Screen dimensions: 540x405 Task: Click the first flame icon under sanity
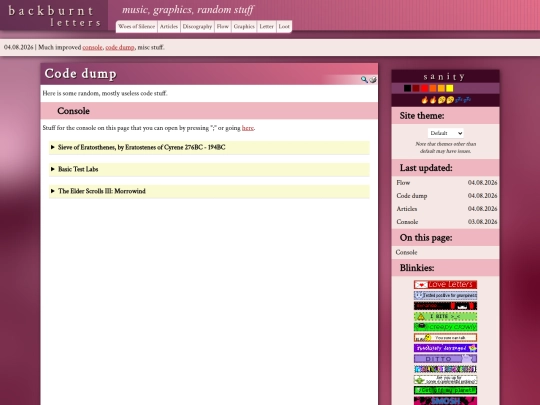click(x=425, y=100)
